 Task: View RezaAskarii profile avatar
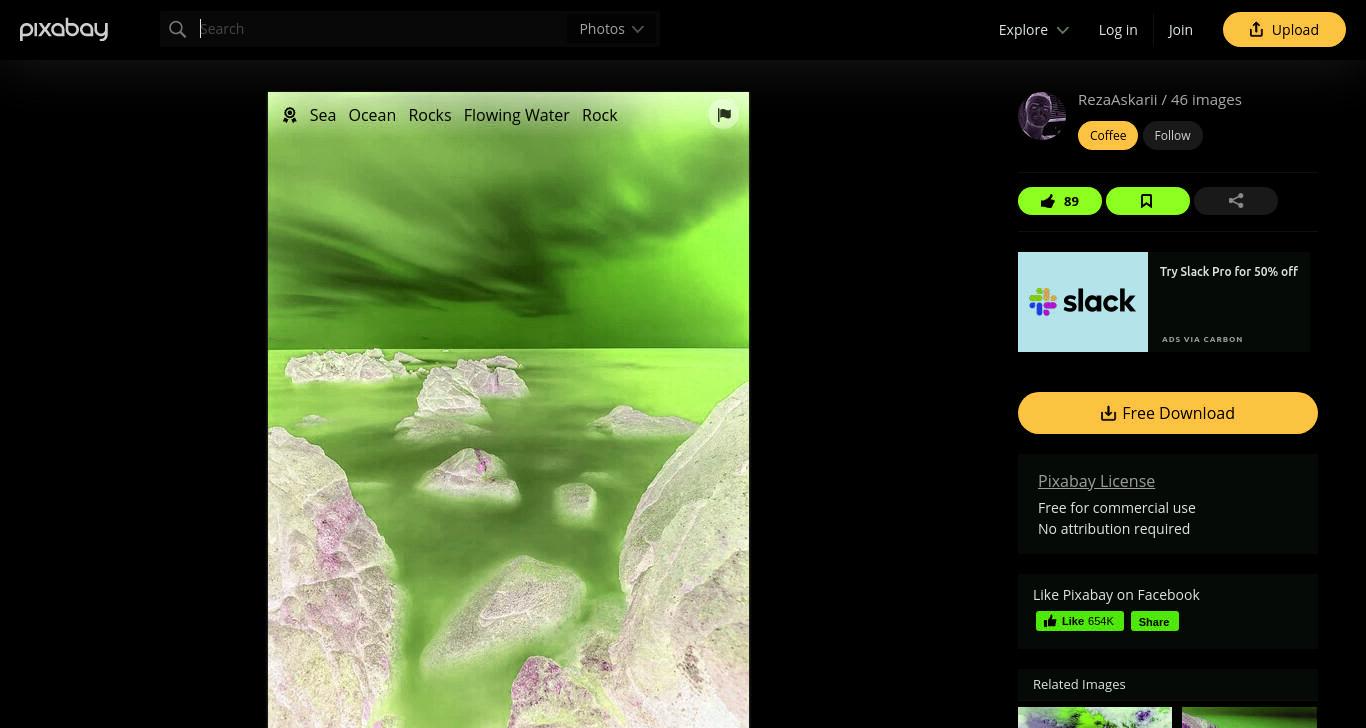[x=1042, y=116]
